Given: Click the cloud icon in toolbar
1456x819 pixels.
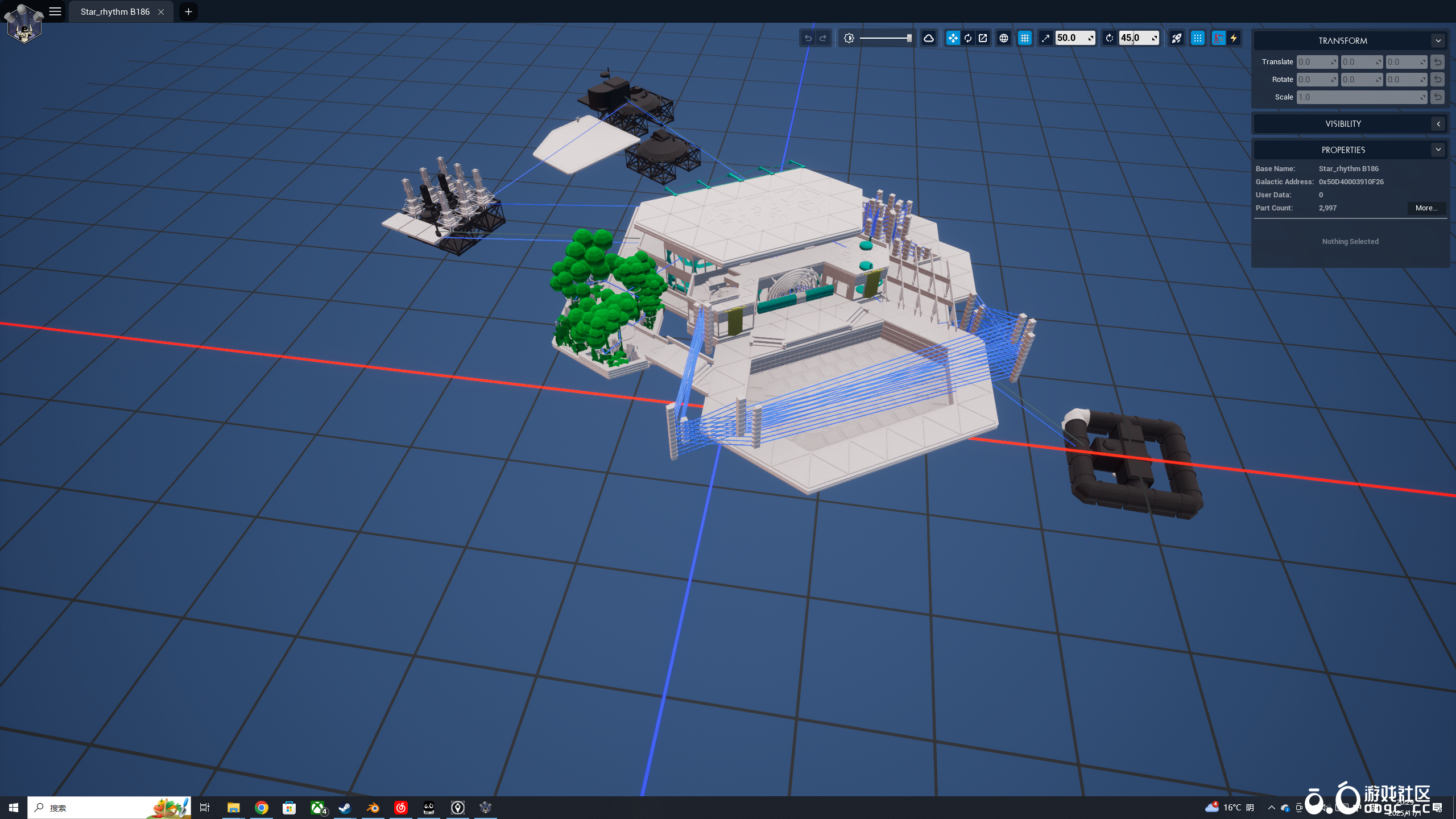Looking at the screenshot, I should coord(929,38).
